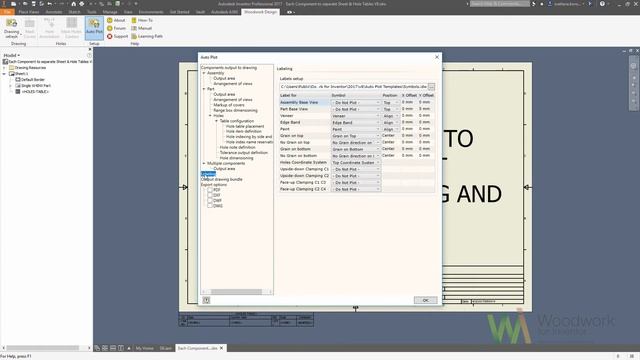
Task: Click Y Offset cell for Edge Band row
Action: pyautogui.click(x=426, y=122)
